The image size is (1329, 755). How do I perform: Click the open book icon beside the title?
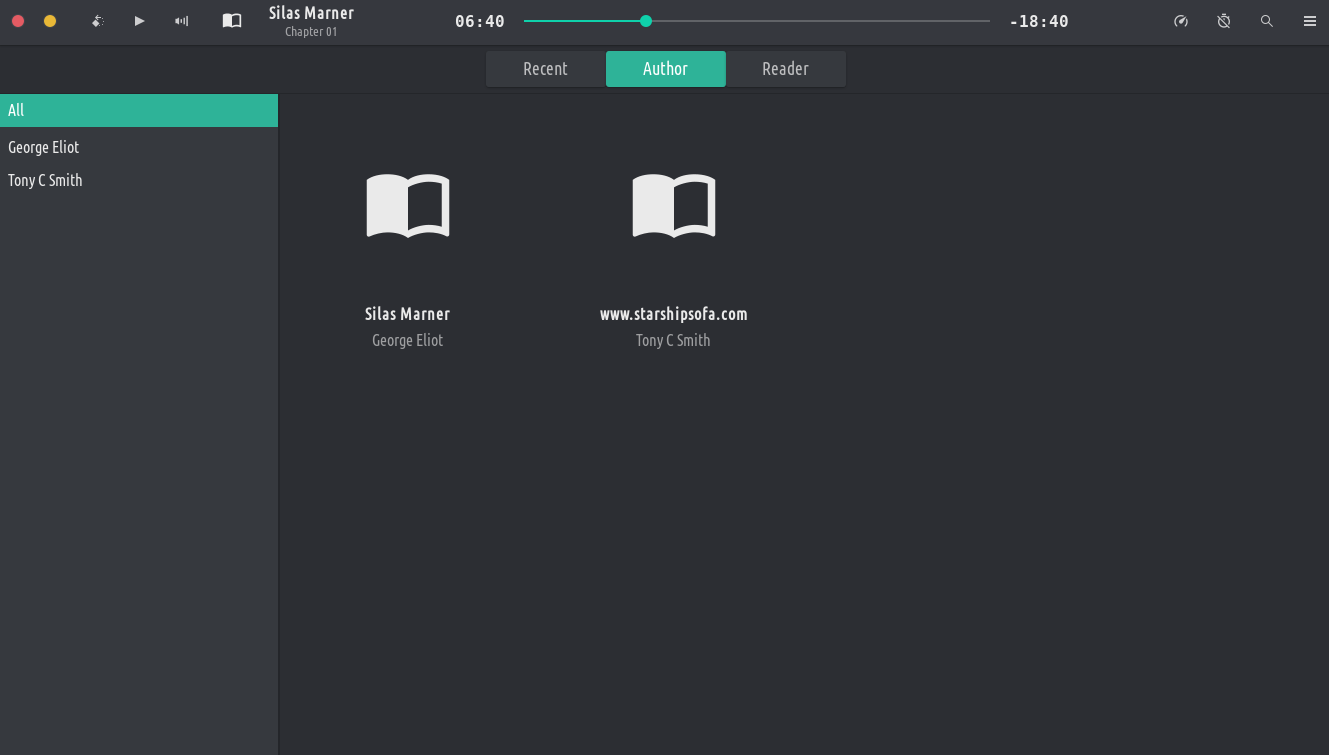(232, 21)
